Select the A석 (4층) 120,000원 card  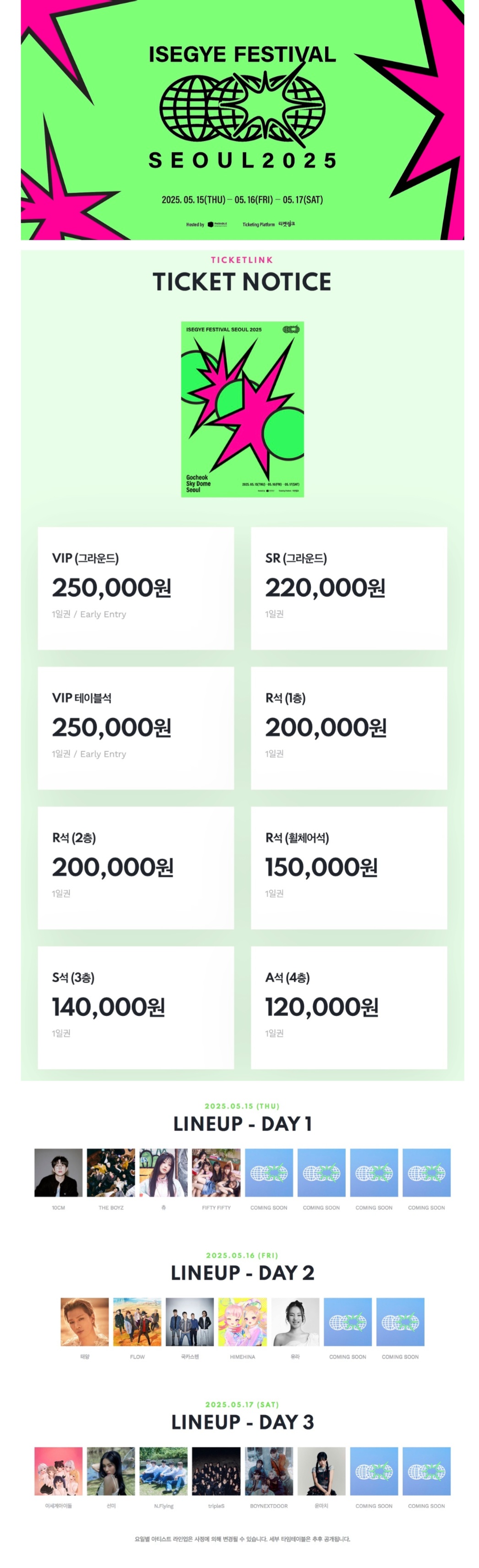pos(348,1007)
